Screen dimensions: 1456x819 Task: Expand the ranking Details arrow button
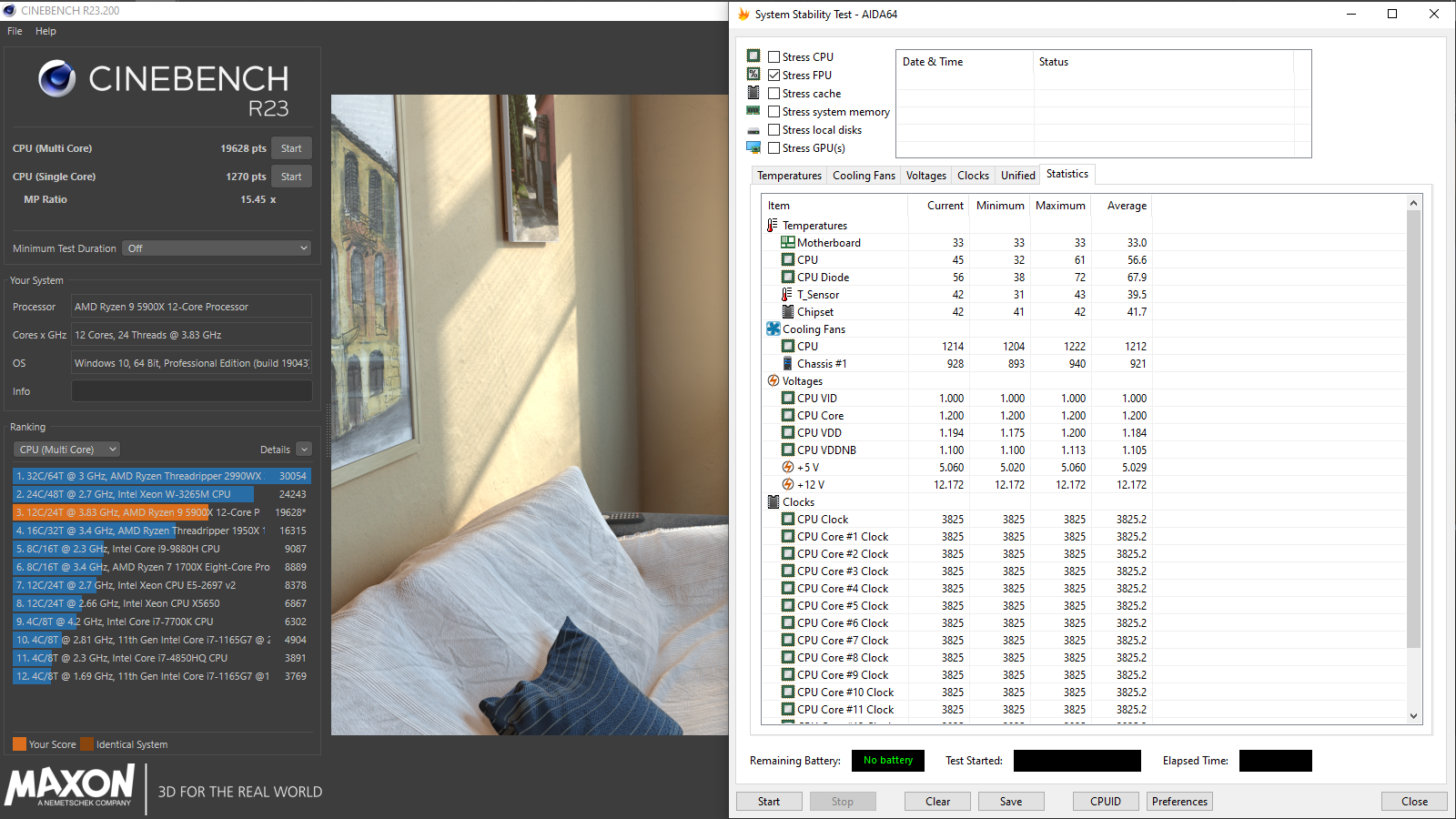point(304,450)
